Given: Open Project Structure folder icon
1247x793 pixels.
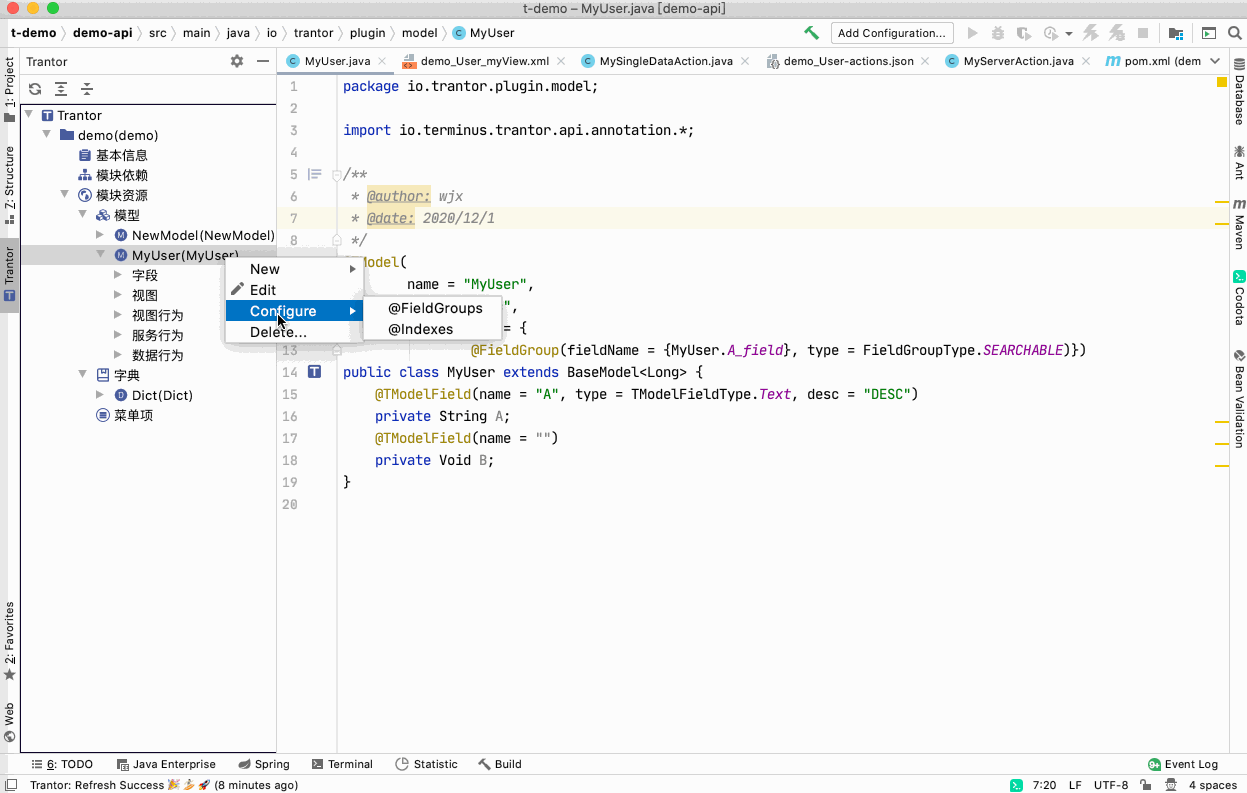Looking at the screenshot, I should click(1175, 33).
